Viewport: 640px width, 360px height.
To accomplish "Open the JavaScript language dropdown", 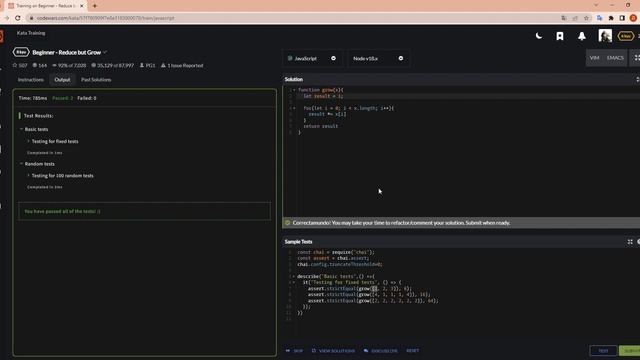I will [x=313, y=58].
